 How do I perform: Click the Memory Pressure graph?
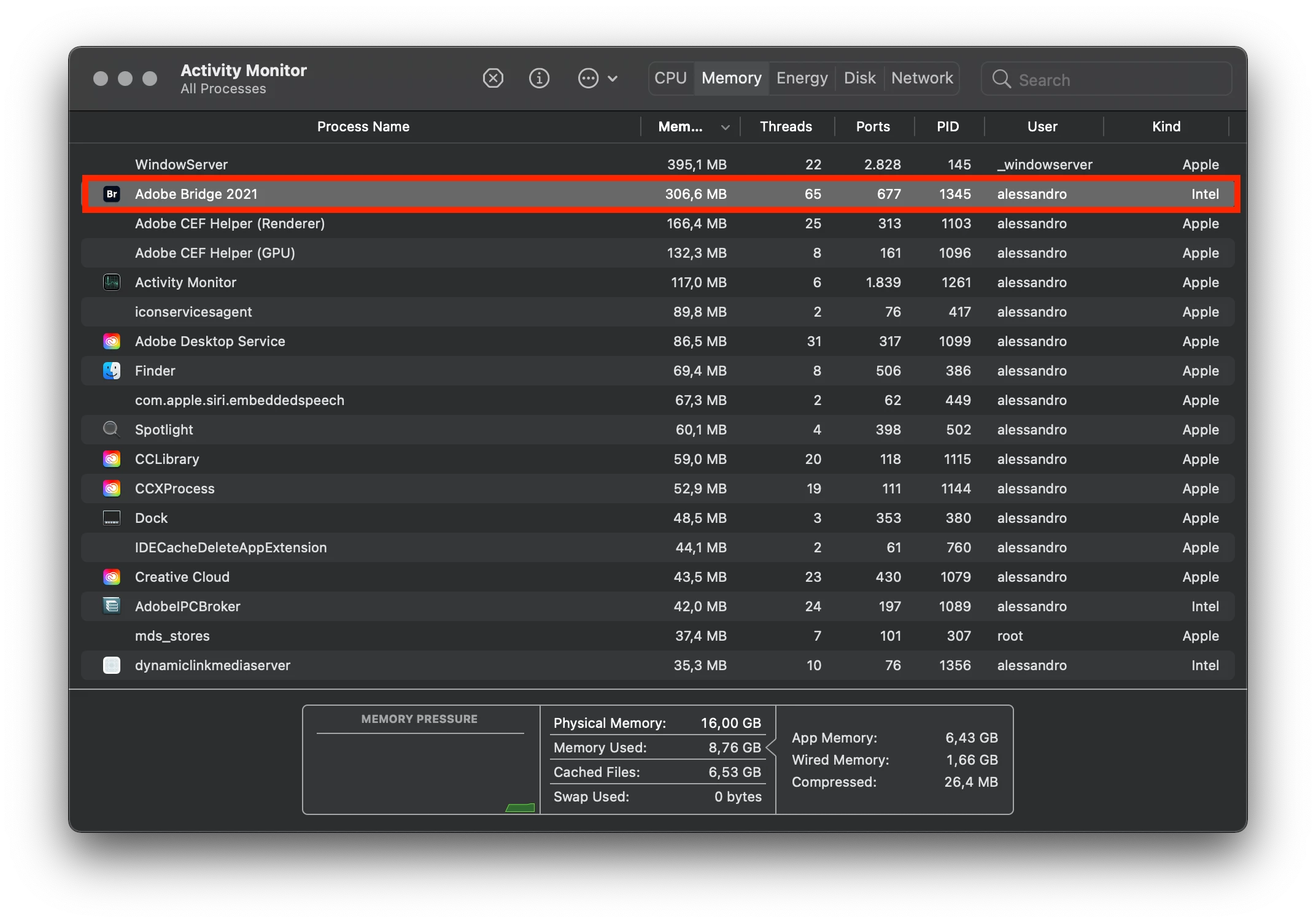pos(420,772)
